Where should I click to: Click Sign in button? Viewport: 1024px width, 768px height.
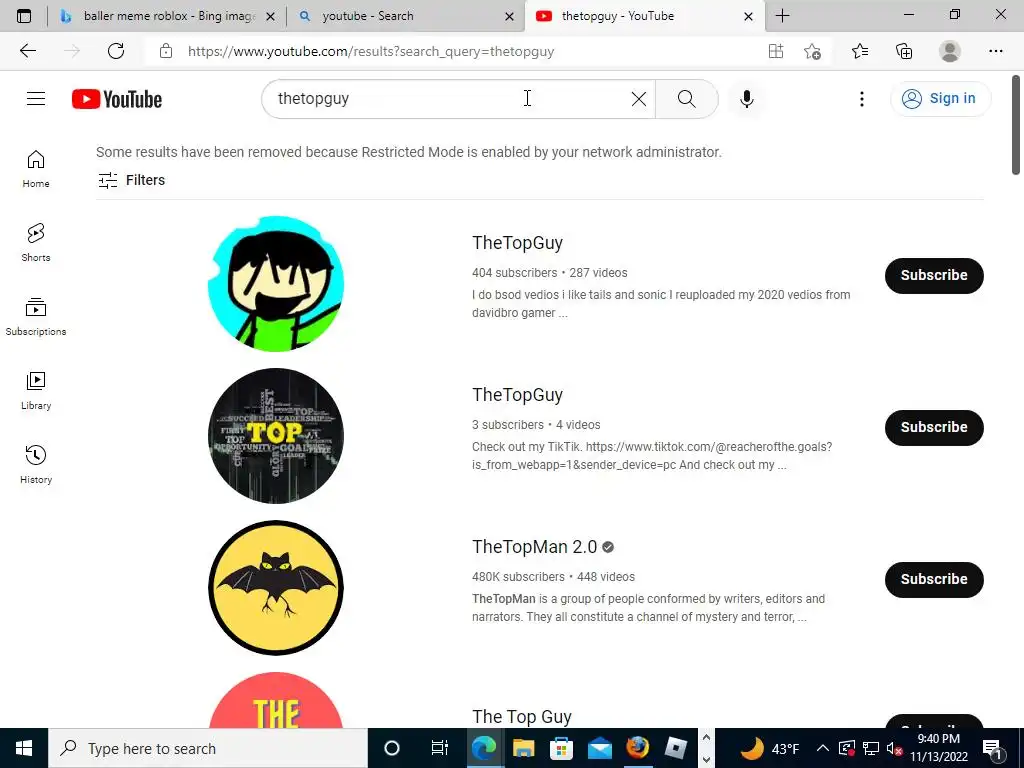[x=940, y=99]
